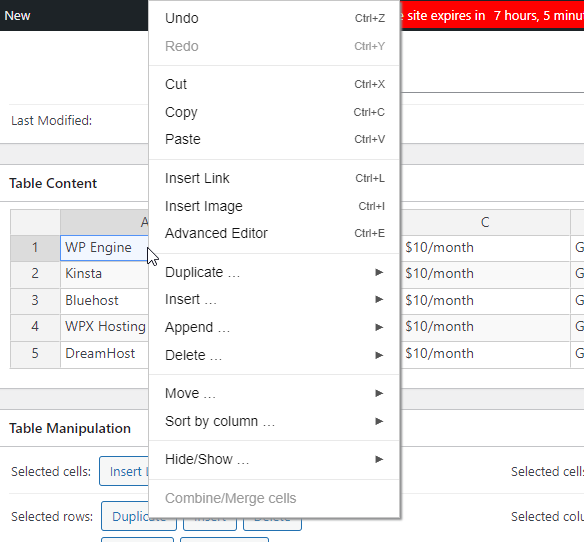Select Cut in the context menu

274,84
